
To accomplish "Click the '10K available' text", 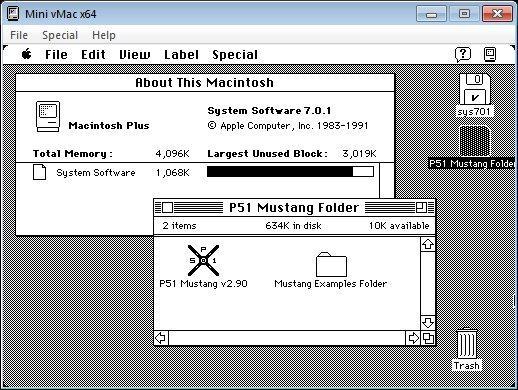I will pyautogui.click(x=399, y=226).
